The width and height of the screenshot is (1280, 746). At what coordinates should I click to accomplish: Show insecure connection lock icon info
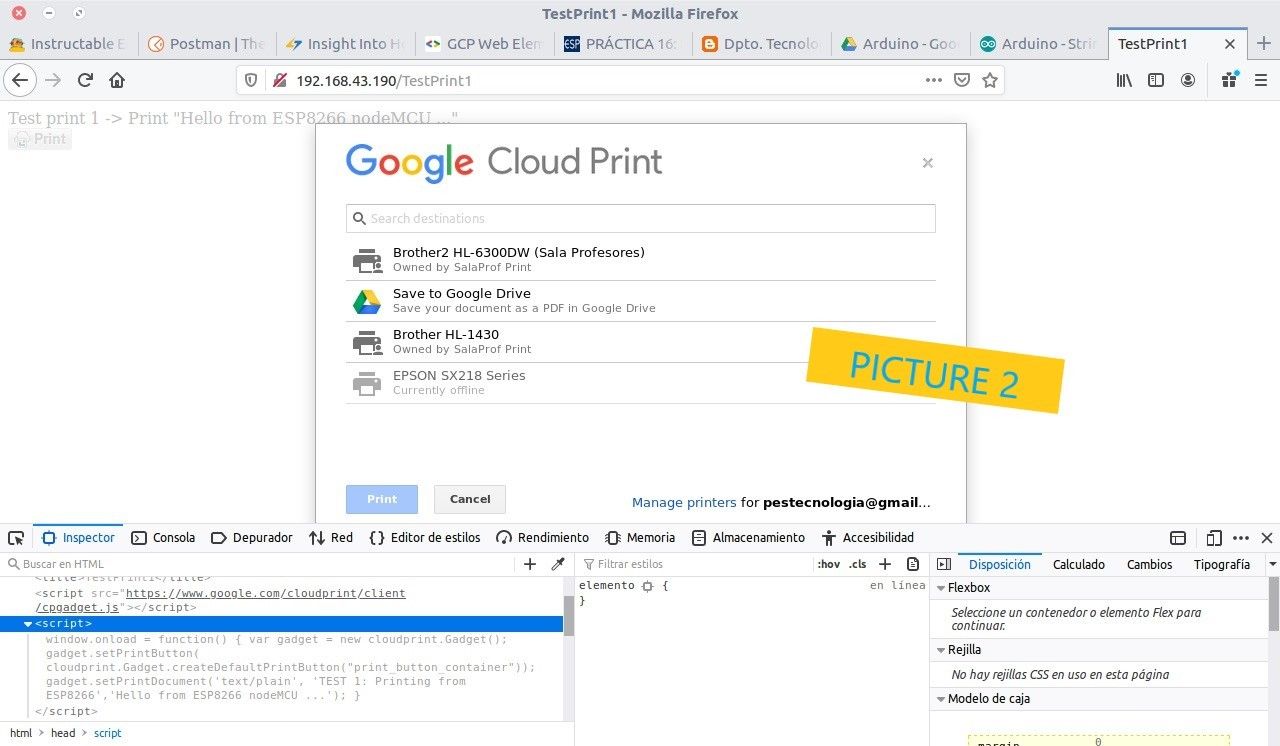(x=279, y=80)
